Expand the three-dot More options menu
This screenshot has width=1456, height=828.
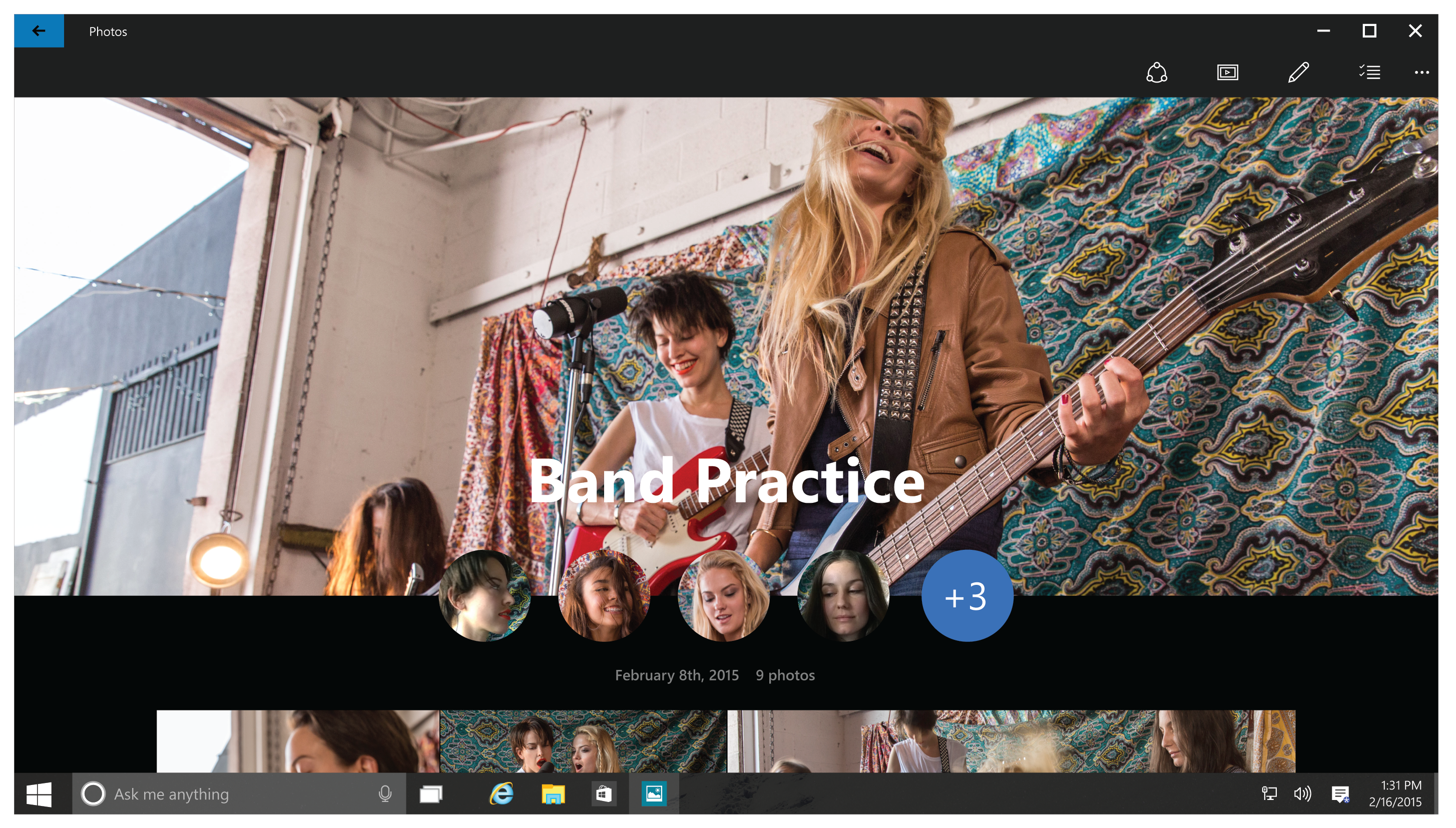[1421, 73]
